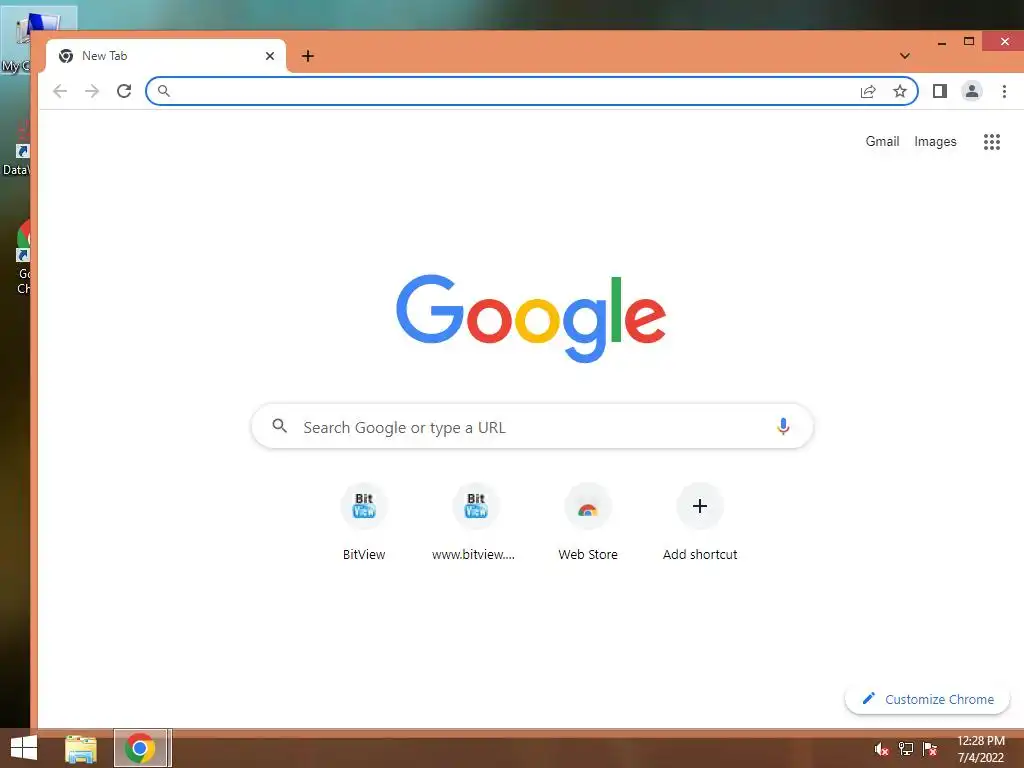The image size is (1024, 768).
Task: Click the address bar search magnifier icon
Action: point(164,91)
